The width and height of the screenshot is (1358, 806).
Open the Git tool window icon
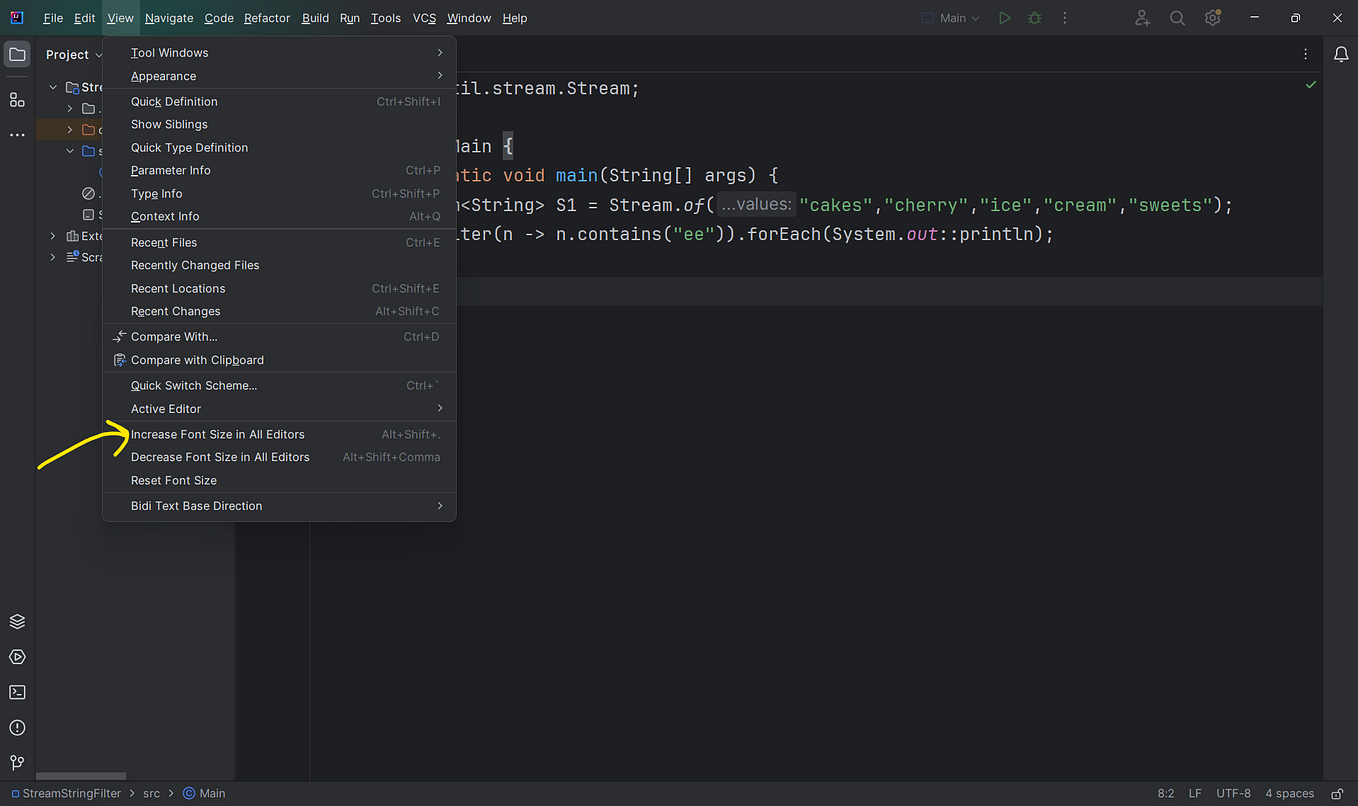[16, 763]
